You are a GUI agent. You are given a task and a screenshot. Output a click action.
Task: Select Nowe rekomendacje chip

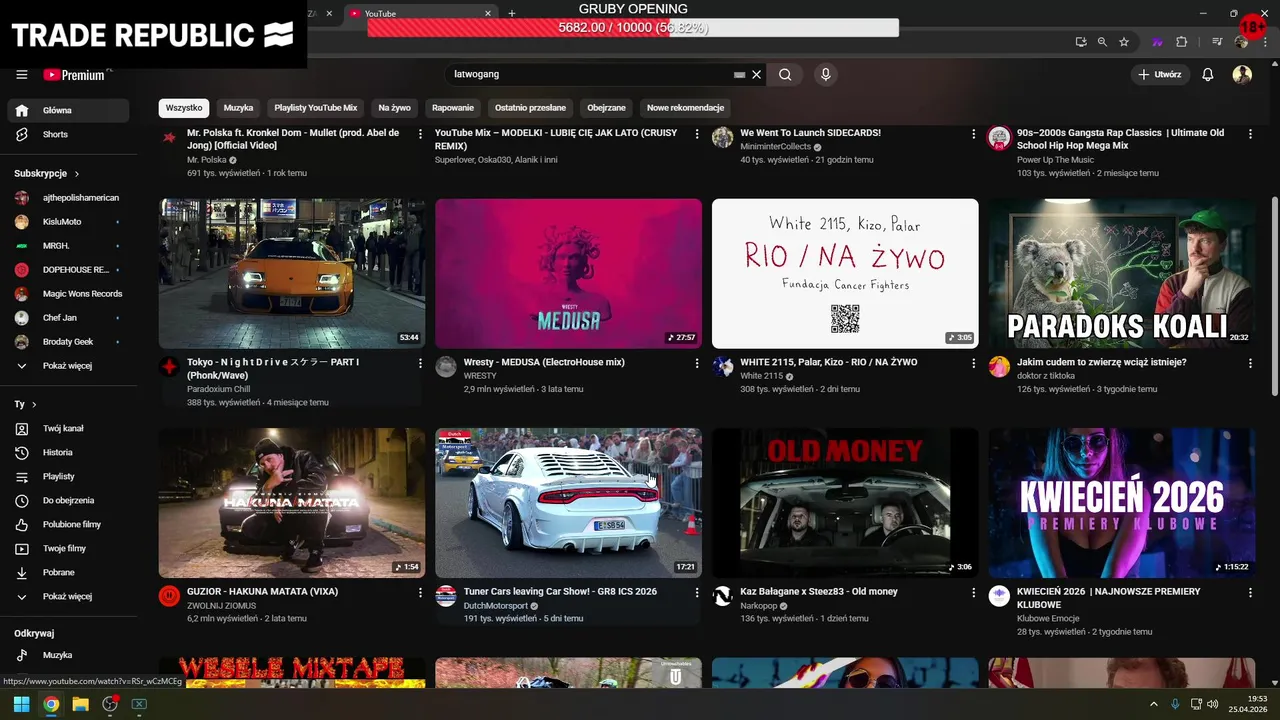point(685,108)
